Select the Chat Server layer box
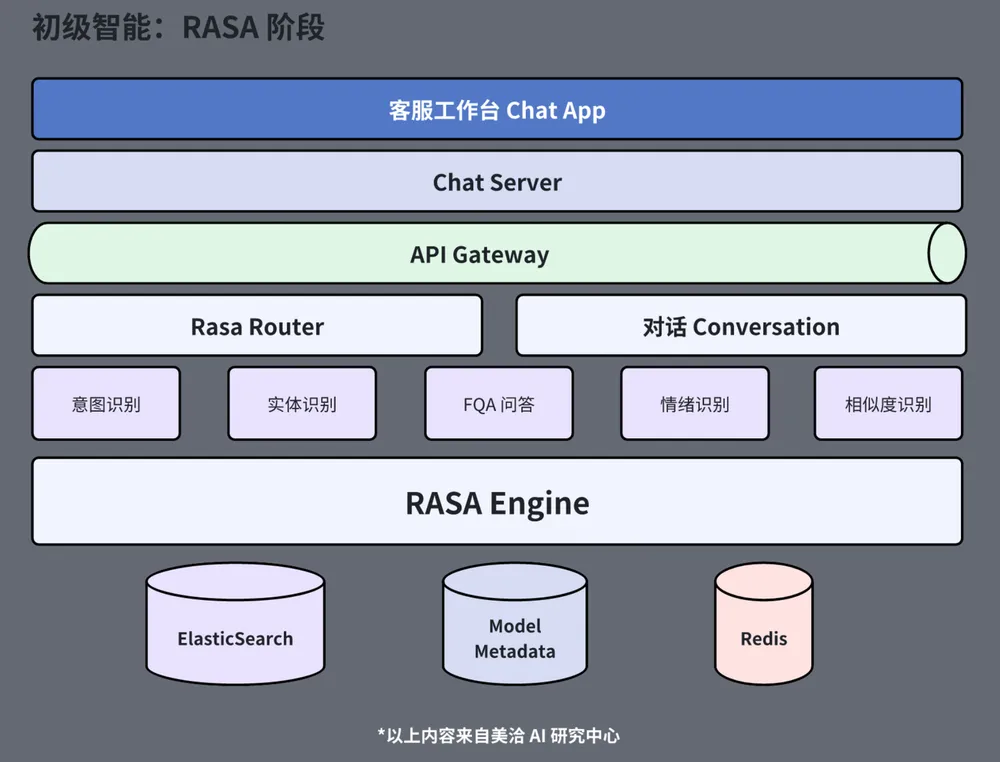Image resolution: width=1000 pixels, height=762 pixels. click(x=497, y=182)
